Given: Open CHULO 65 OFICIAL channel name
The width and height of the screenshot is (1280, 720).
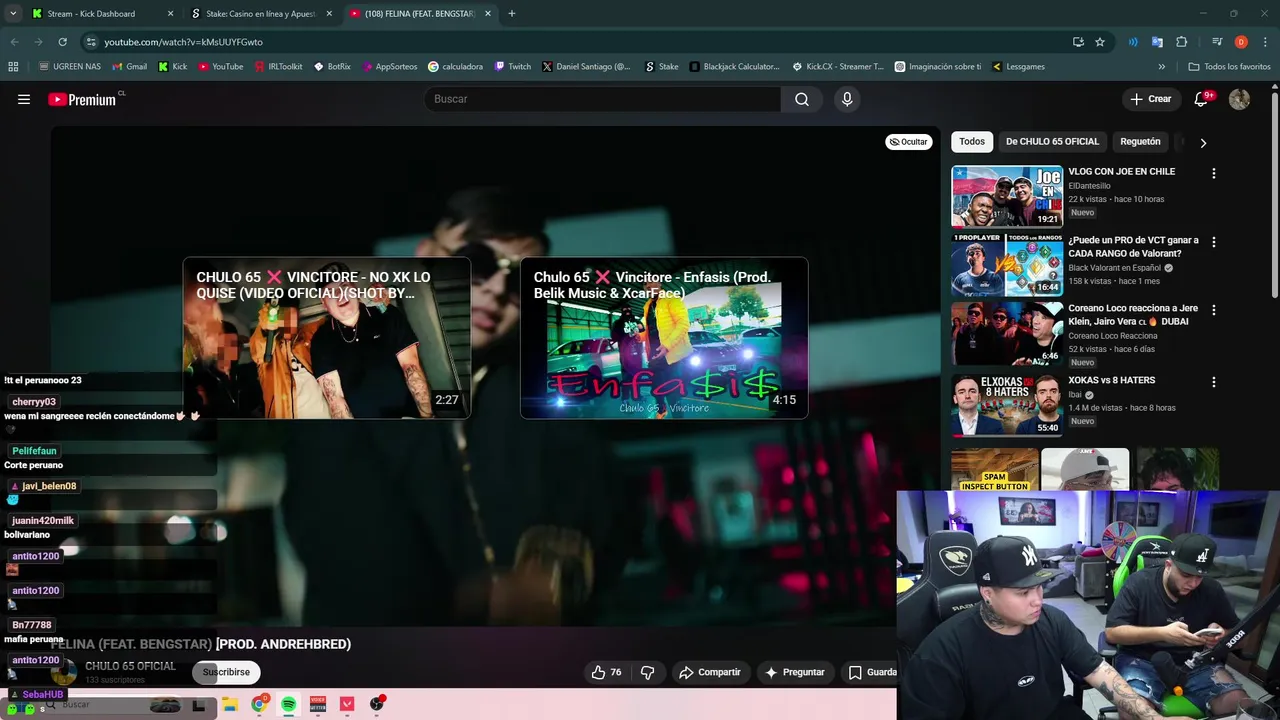Looking at the screenshot, I should [x=130, y=666].
